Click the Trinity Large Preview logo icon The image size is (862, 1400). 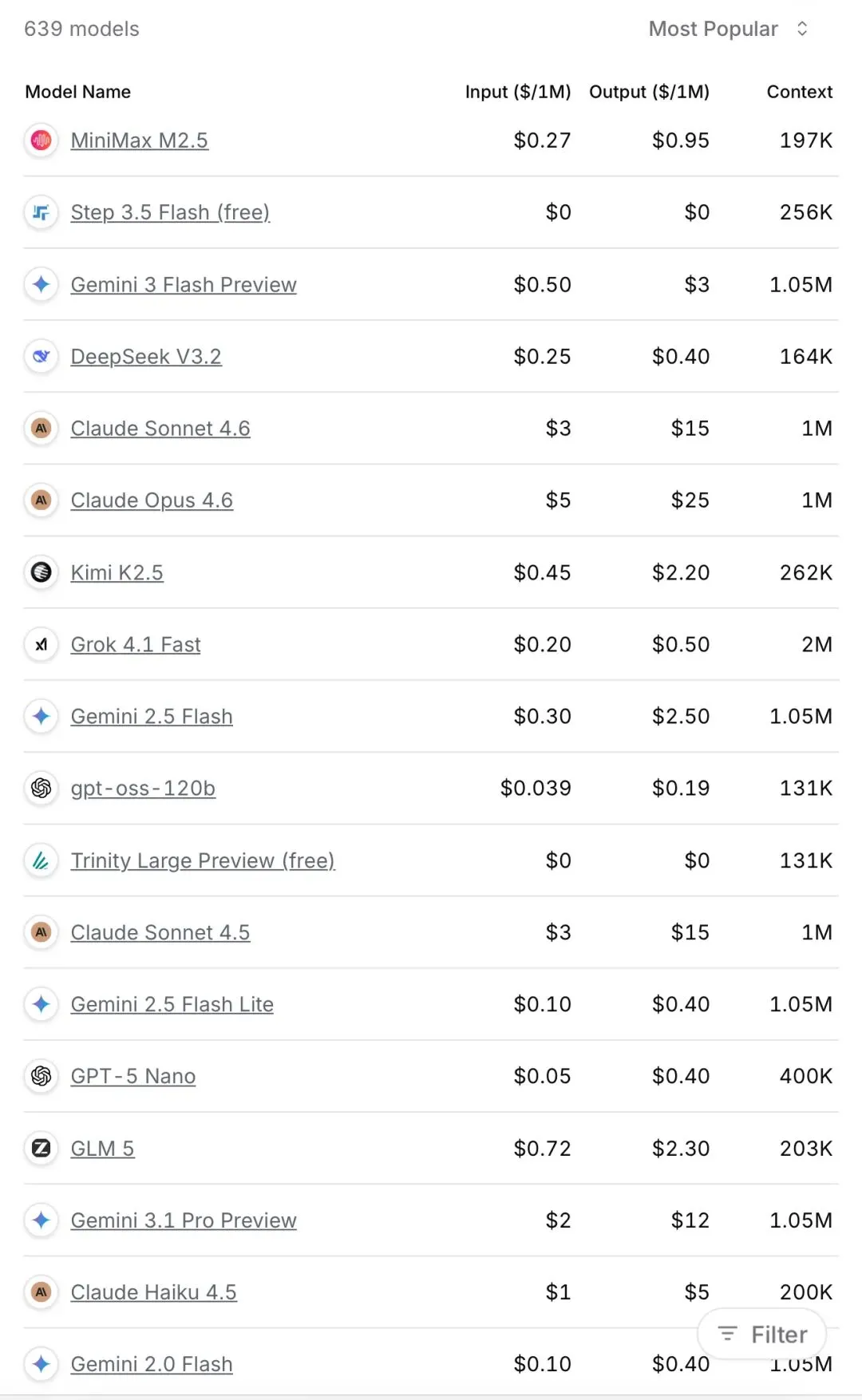[41, 860]
